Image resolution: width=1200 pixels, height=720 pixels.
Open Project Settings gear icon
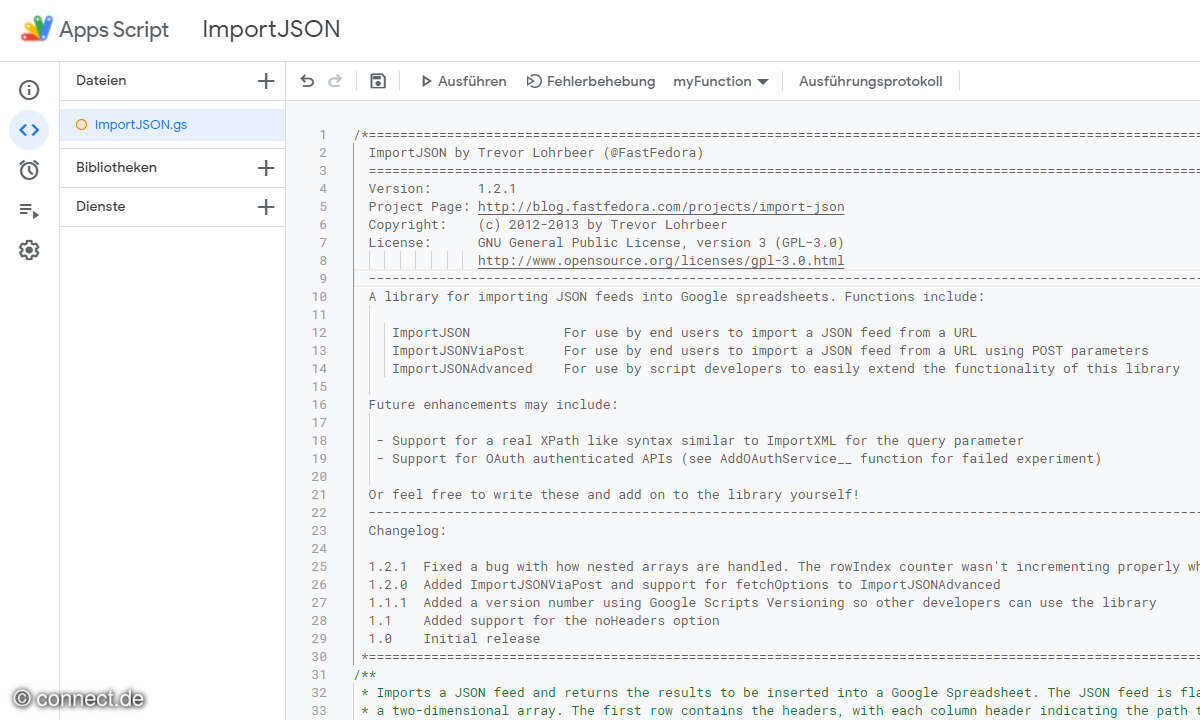tap(29, 250)
